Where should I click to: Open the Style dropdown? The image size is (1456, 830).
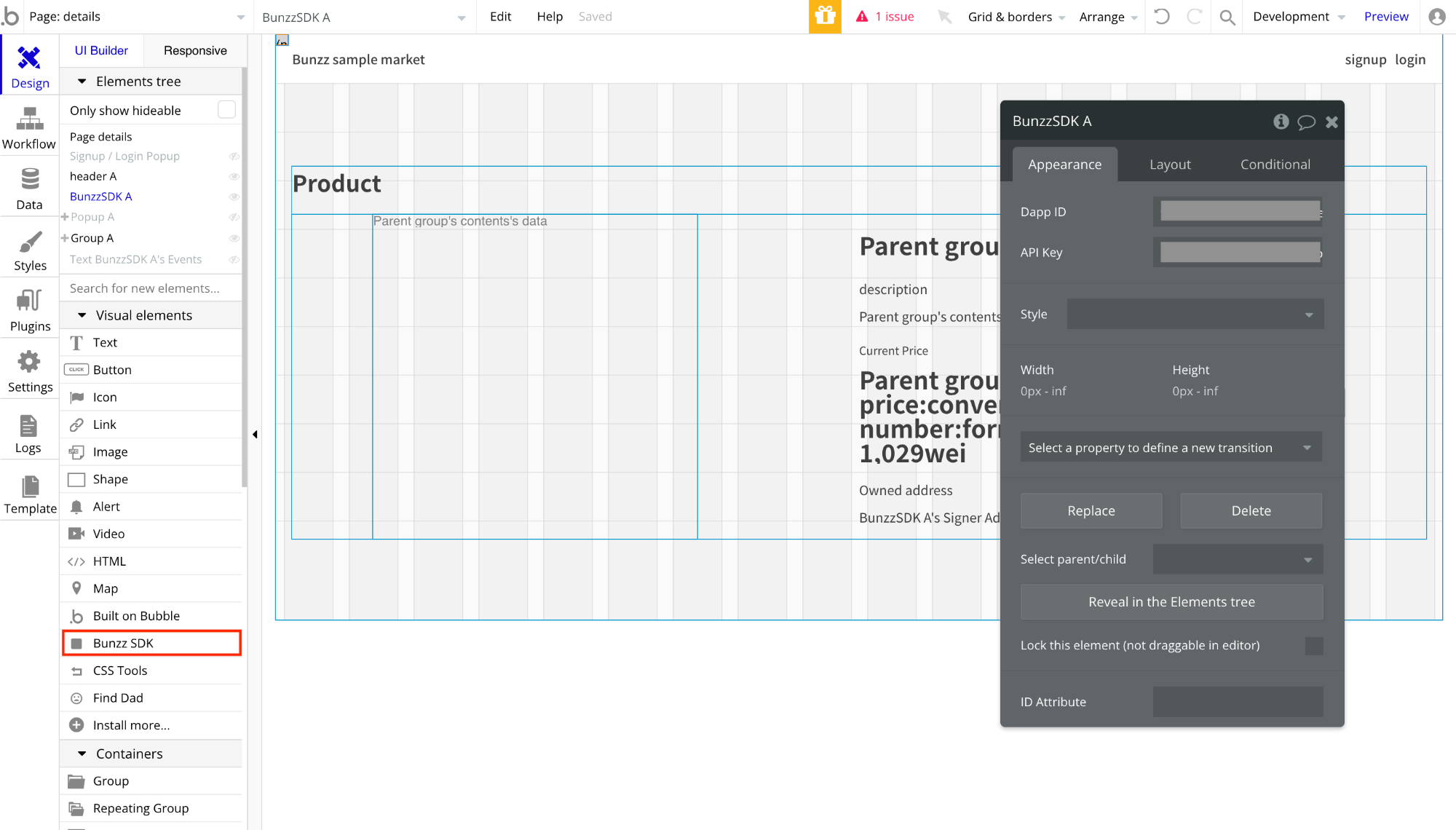tap(1195, 315)
